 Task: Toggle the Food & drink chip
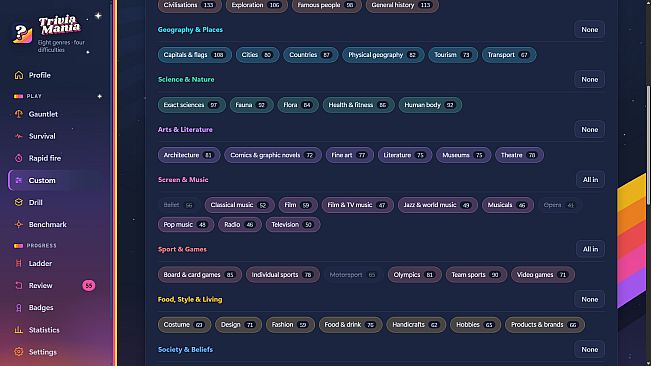pos(350,325)
